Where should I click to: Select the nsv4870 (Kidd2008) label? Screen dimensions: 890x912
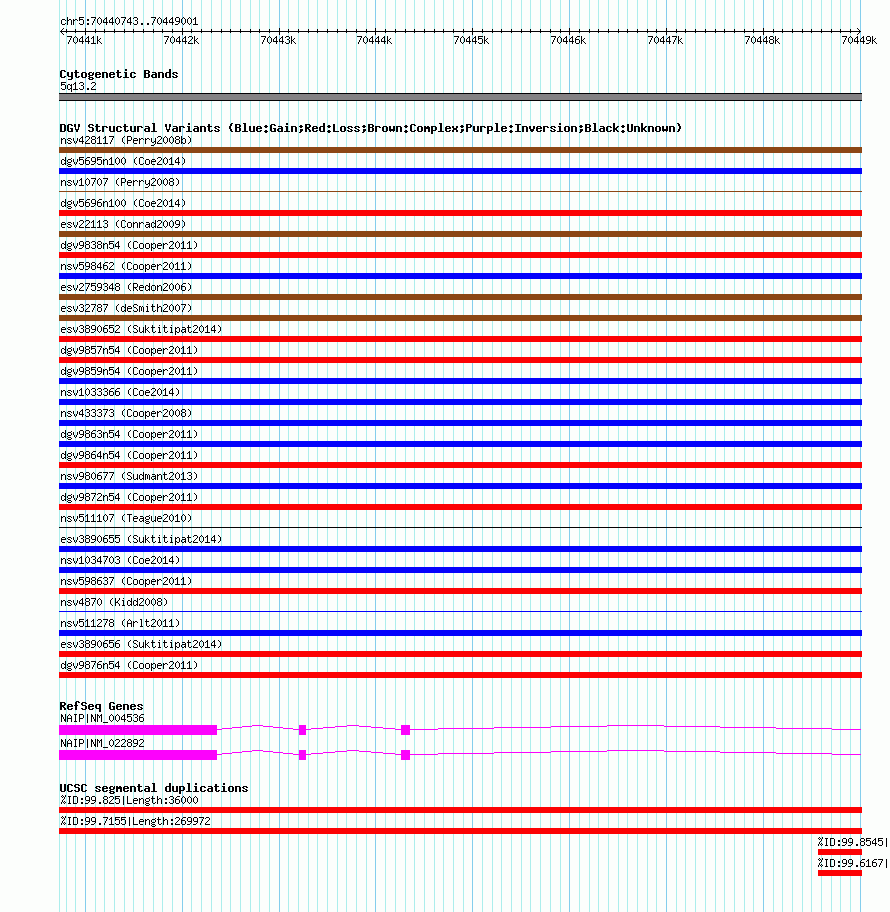[114, 602]
